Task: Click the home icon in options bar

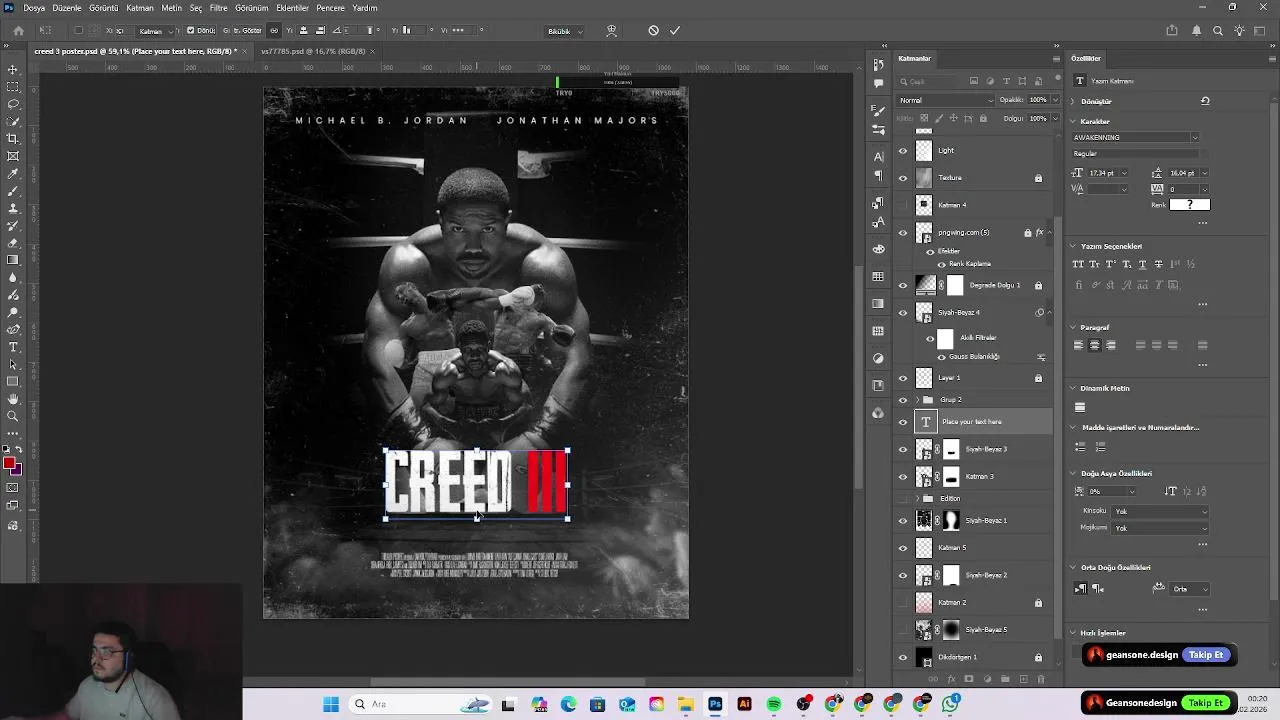Action: tap(18, 31)
